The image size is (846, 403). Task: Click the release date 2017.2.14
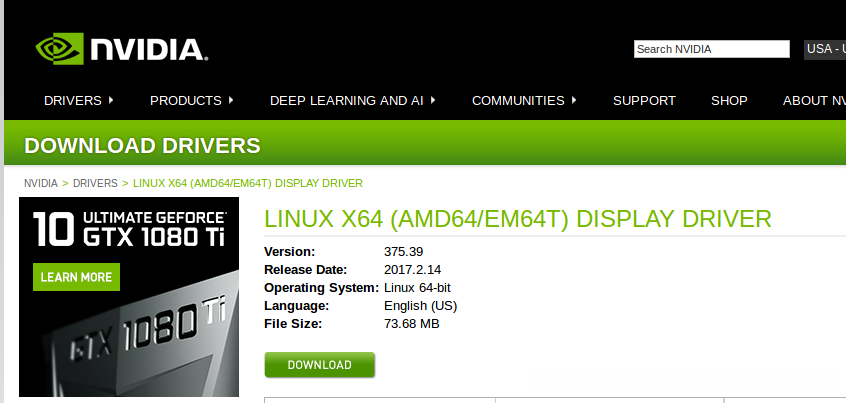click(x=413, y=270)
